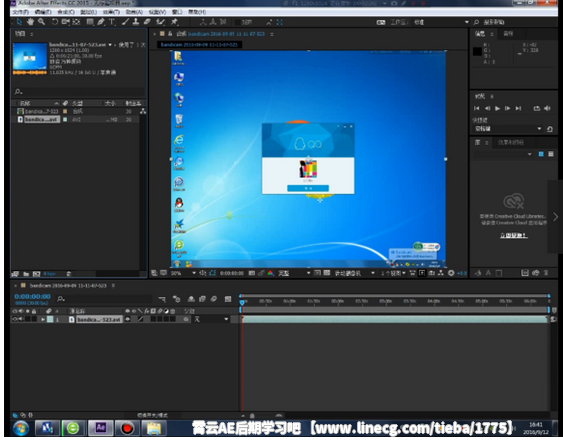Open the Libraries selection dropdown
The height and width of the screenshot is (447, 563).
coord(503,154)
